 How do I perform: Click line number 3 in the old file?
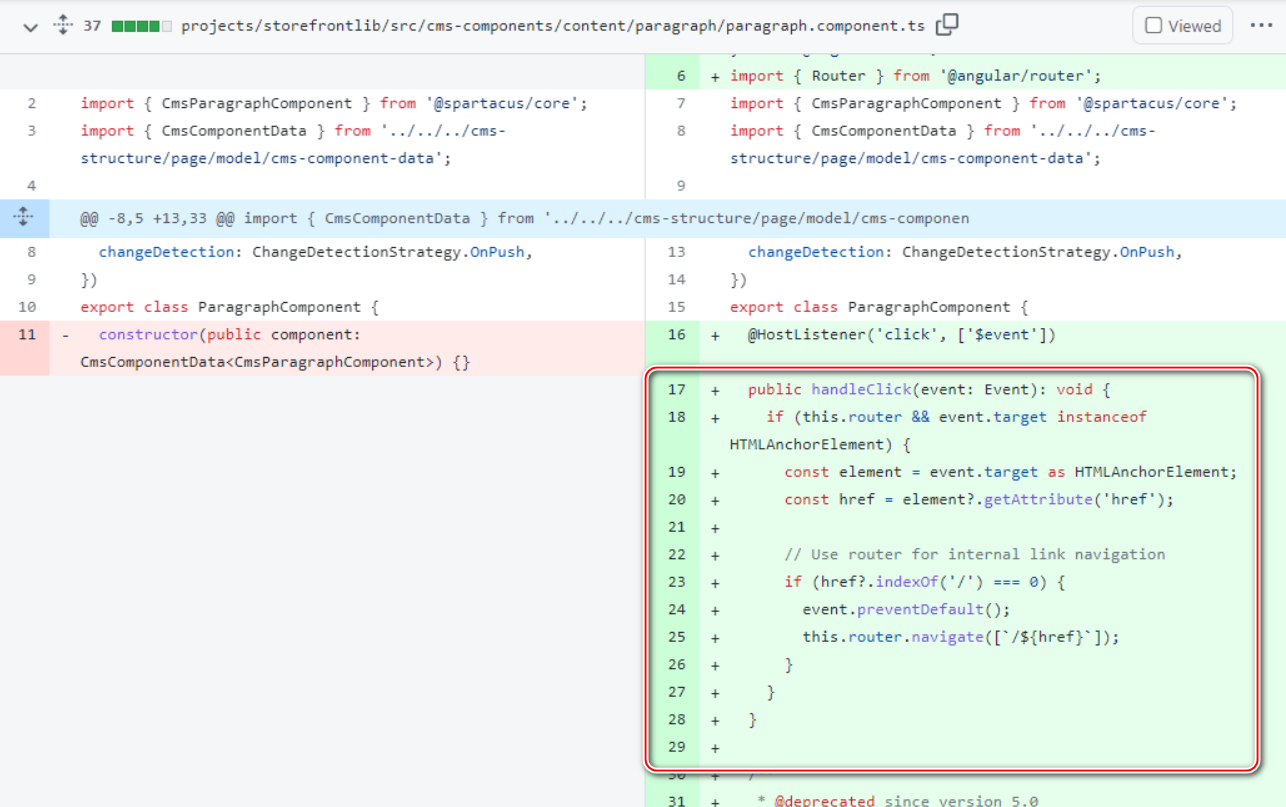click(32, 131)
